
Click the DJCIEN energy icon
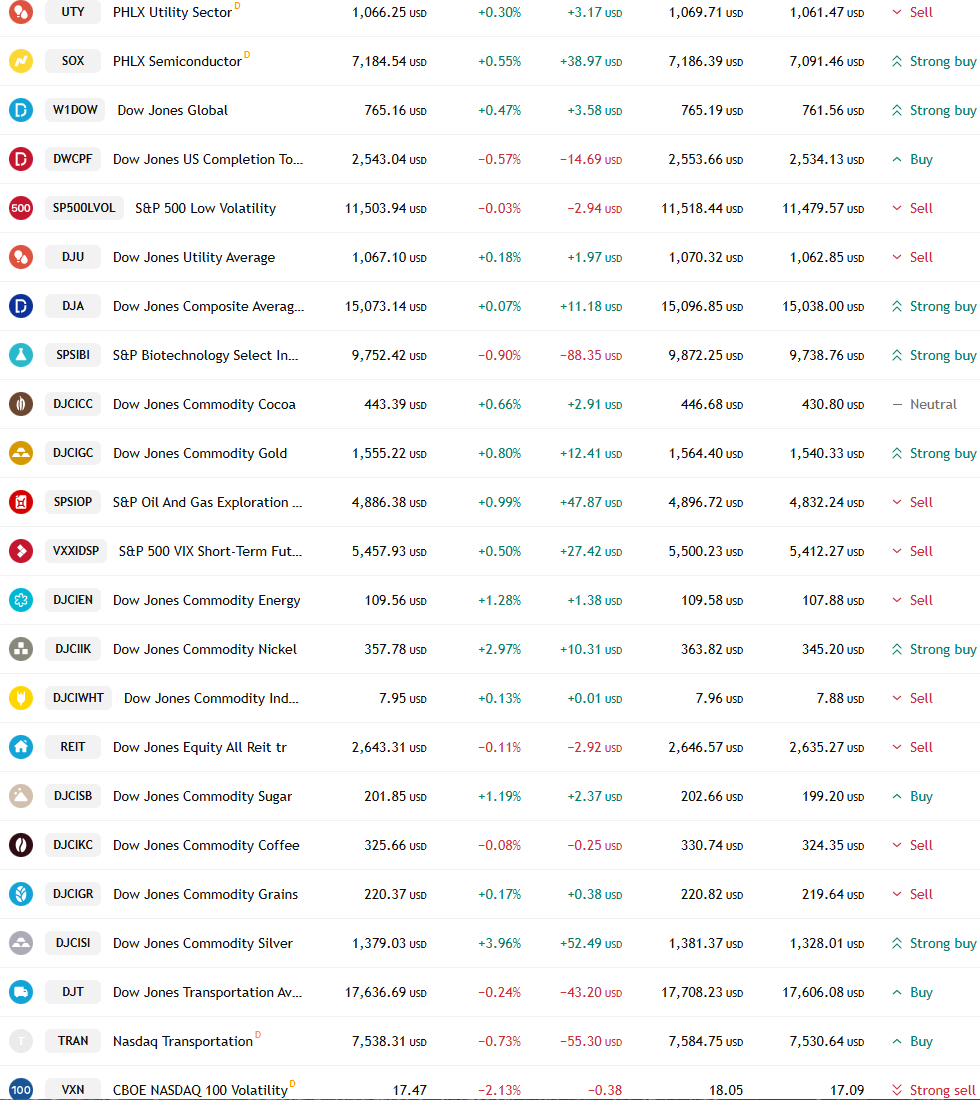[x=21, y=600]
